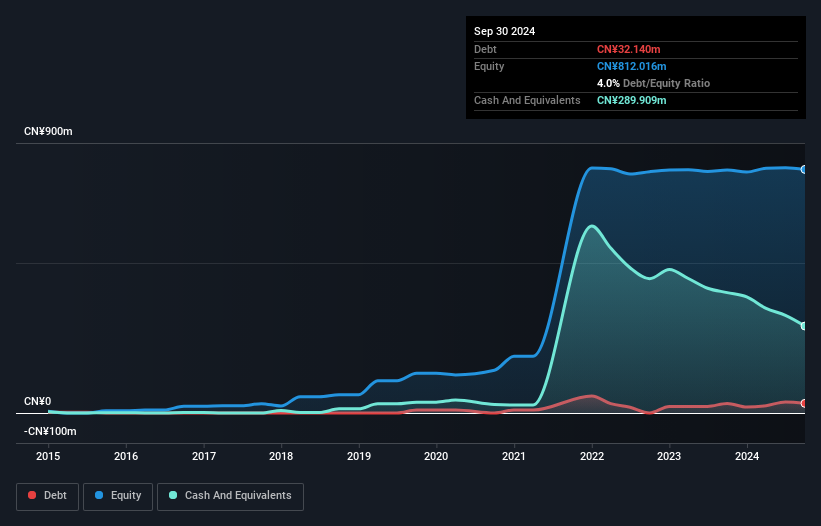
Task: Click the red Debt legend dot
Action: click(32, 495)
